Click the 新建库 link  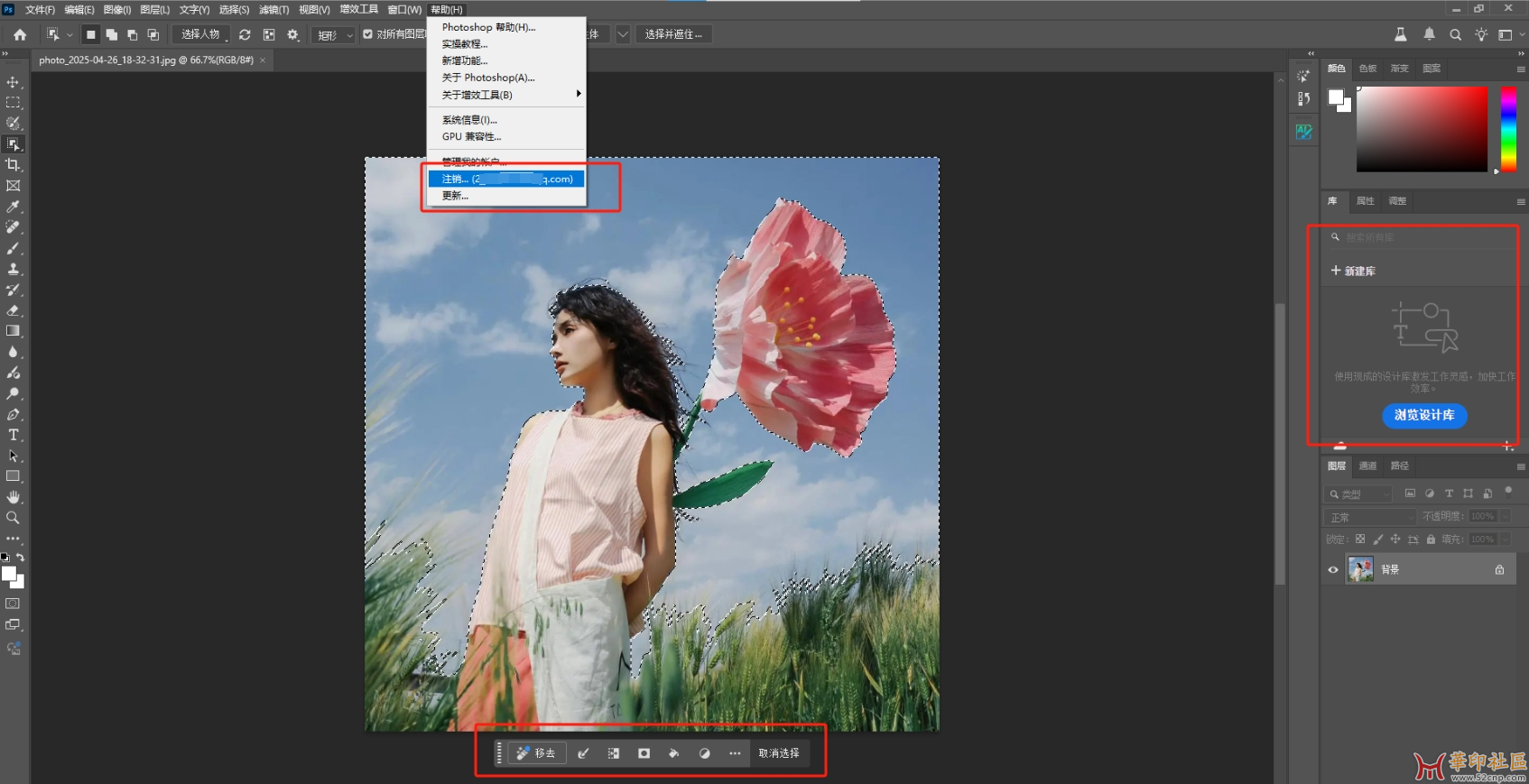coord(1353,271)
